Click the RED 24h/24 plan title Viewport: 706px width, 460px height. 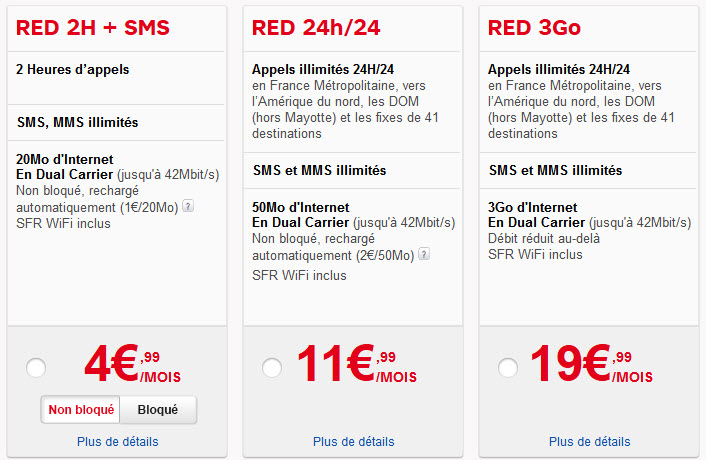pyautogui.click(x=316, y=27)
